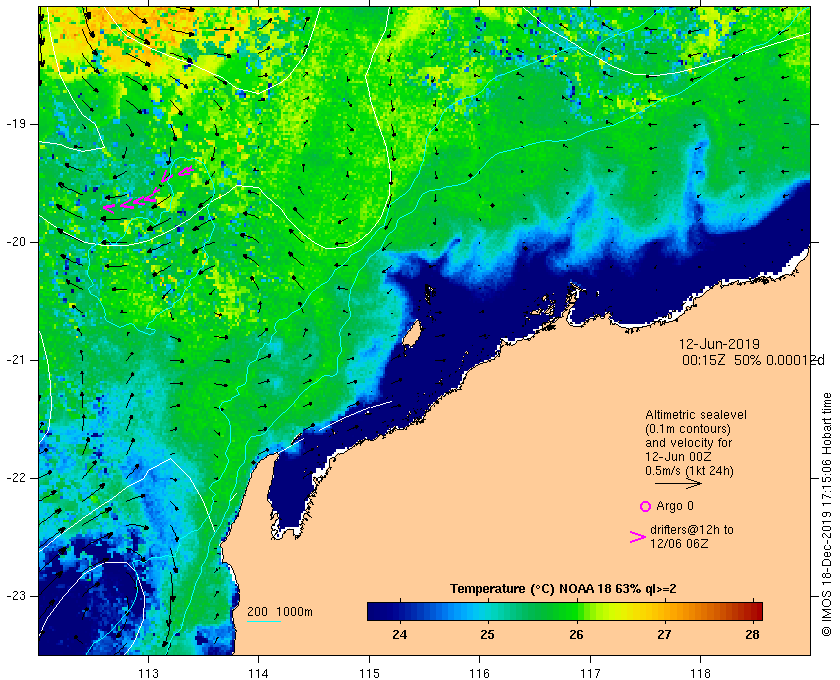This screenshot has height=680, width=840.
Task: Click the 117 longitude axis label
Action: (x=590, y=674)
